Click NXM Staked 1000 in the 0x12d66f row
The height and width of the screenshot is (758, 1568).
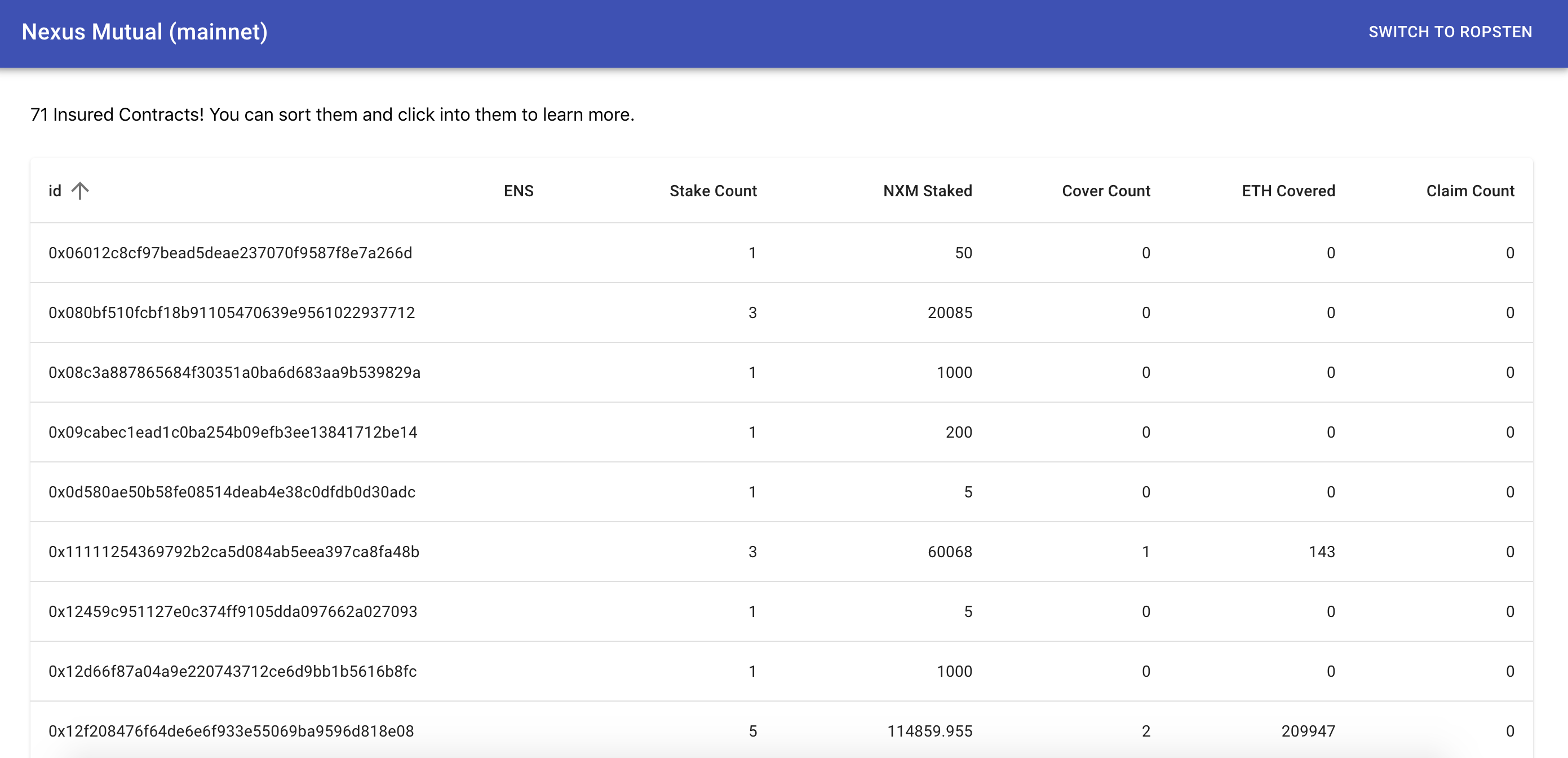pyautogui.click(x=954, y=671)
